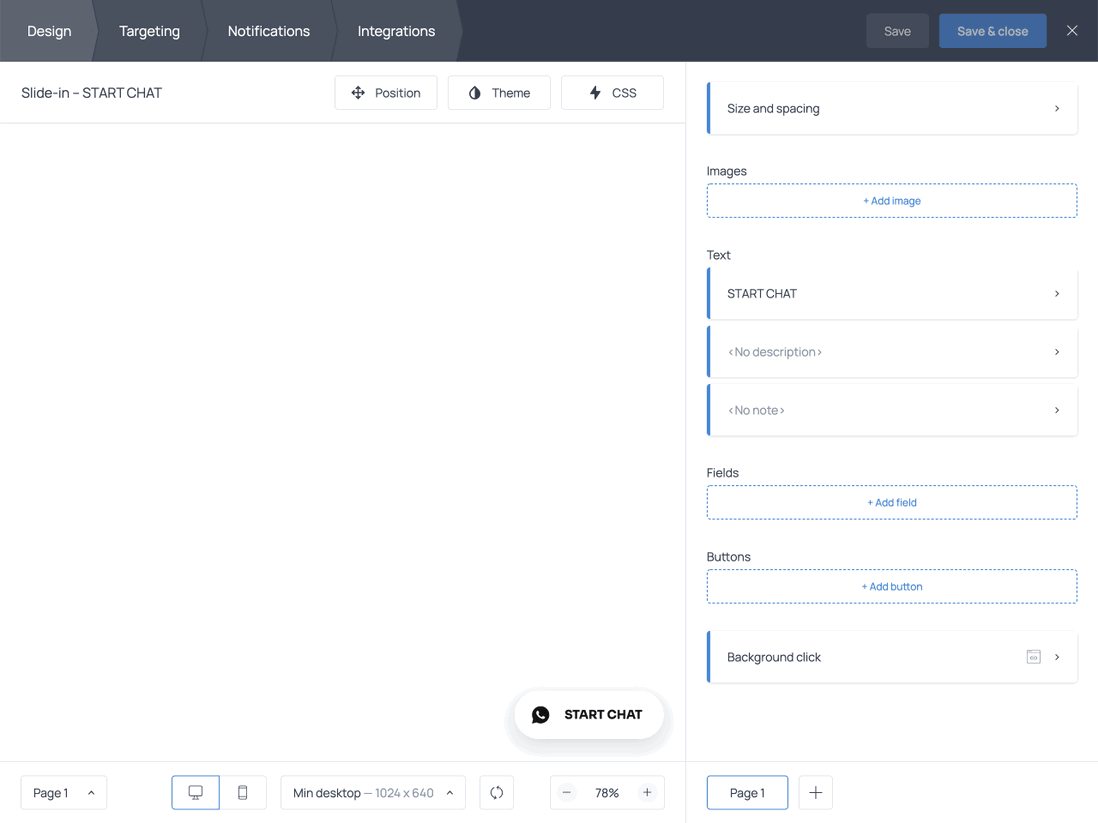Click the Position move icon button
Screen dimensions: 1098x823
coord(385,93)
